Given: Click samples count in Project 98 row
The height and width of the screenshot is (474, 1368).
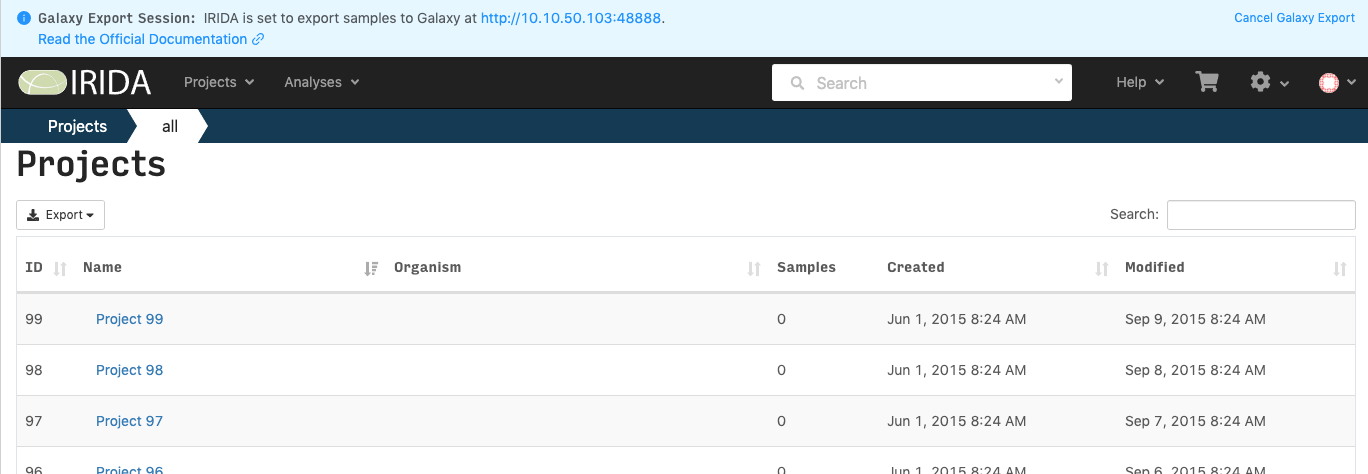Looking at the screenshot, I should pyautogui.click(x=781, y=370).
